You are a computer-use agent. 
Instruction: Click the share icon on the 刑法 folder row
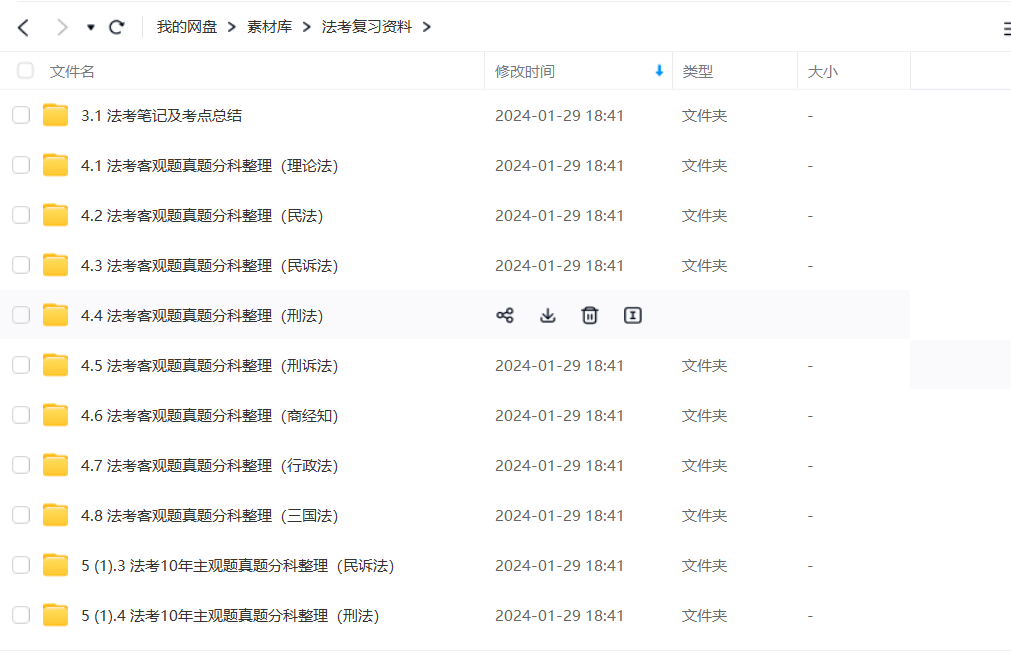505,316
